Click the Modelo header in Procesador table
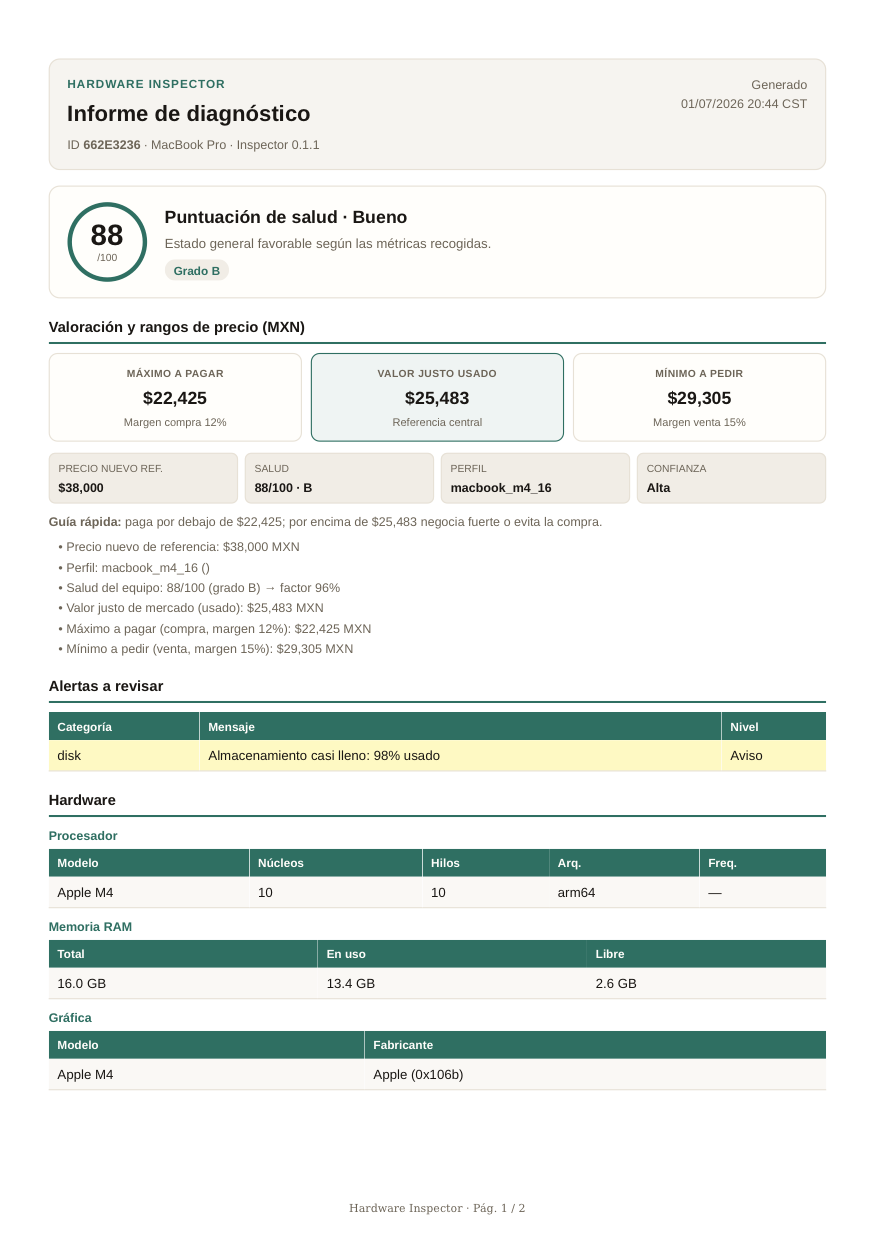This screenshot has height=1240, width=876. pos(149,863)
